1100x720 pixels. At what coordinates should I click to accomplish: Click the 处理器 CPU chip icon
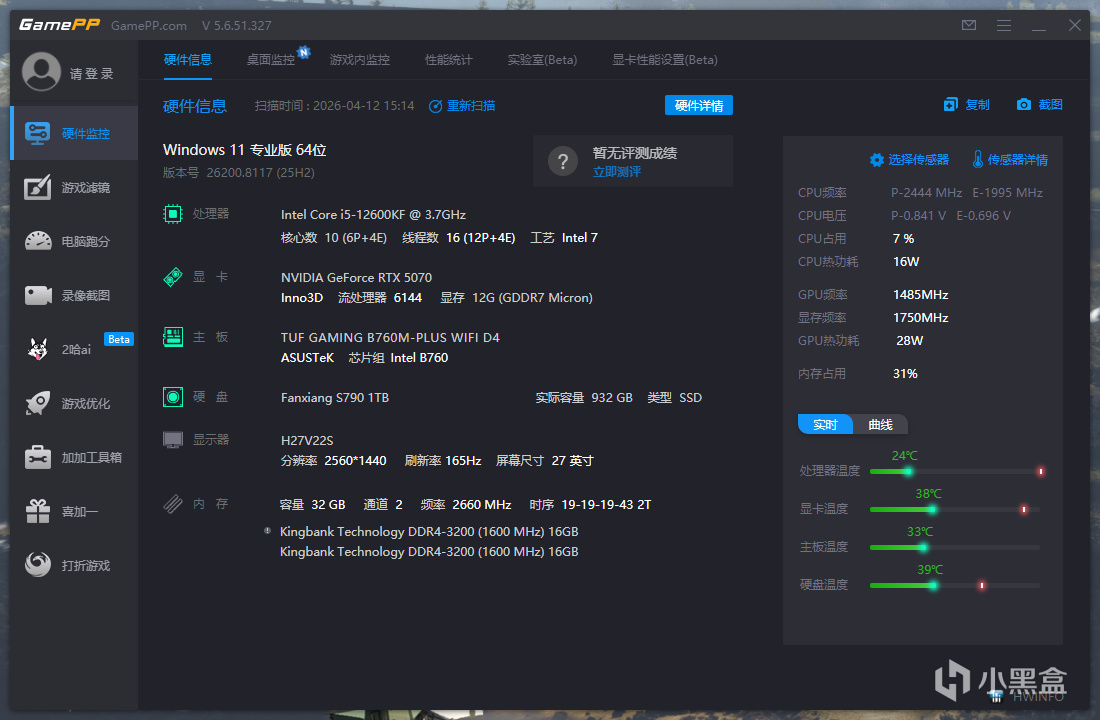point(173,214)
